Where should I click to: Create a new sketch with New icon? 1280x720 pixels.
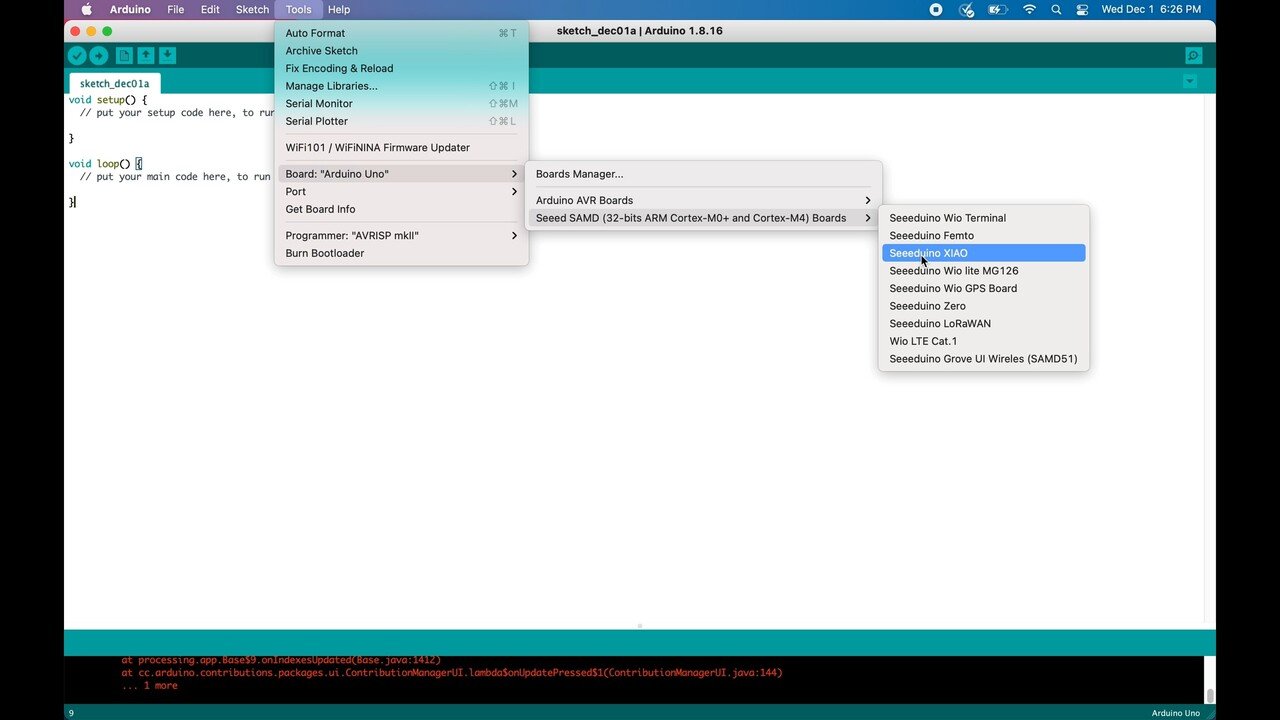pyautogui.click(x=124, y=56)
